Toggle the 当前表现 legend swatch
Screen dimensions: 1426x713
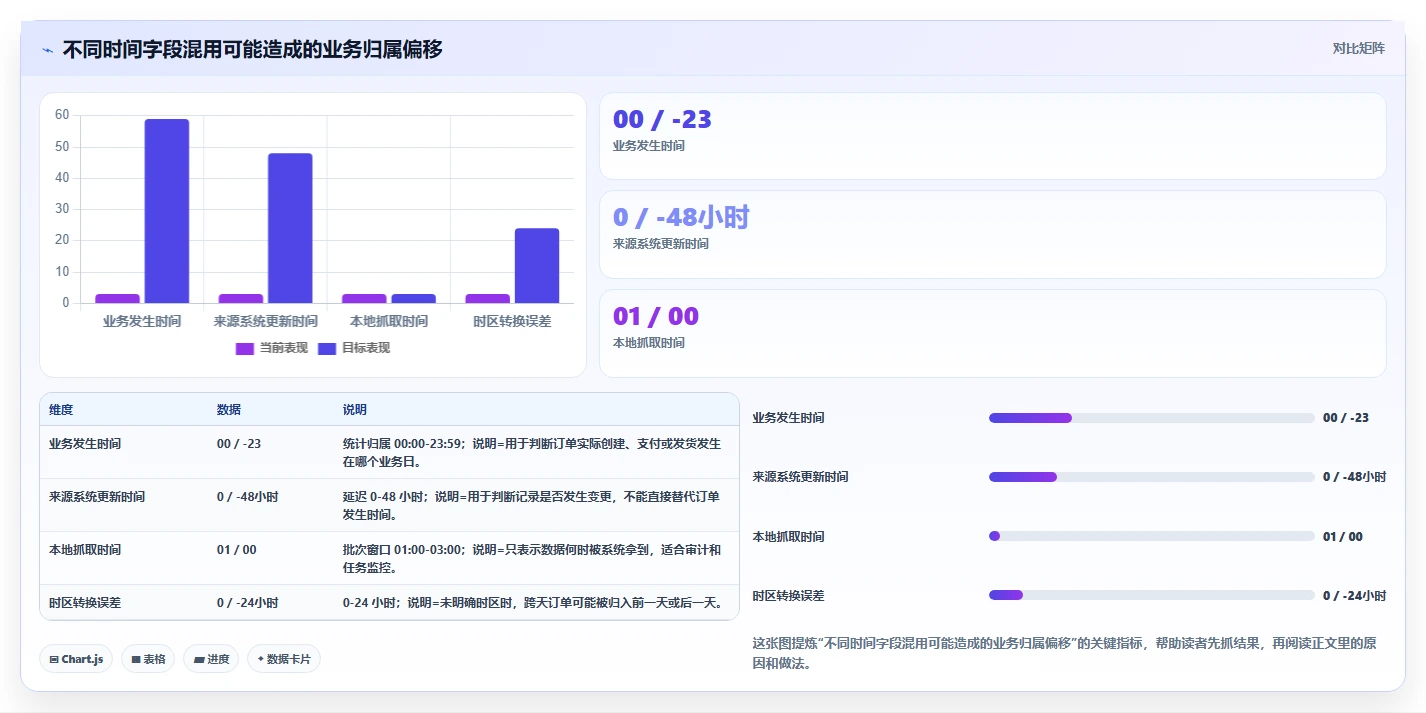246,348
